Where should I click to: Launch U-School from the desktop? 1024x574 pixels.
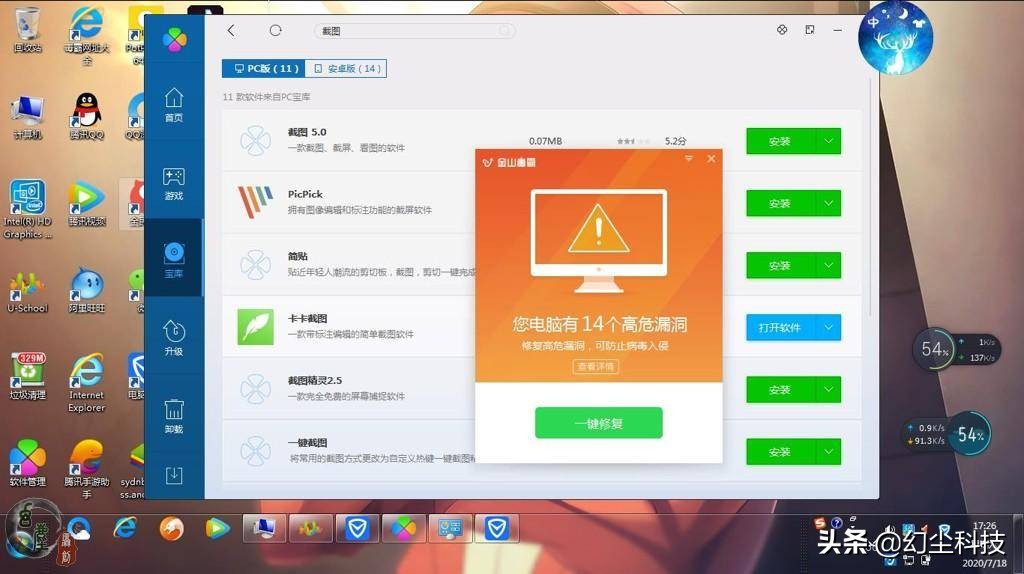[27, 292]
